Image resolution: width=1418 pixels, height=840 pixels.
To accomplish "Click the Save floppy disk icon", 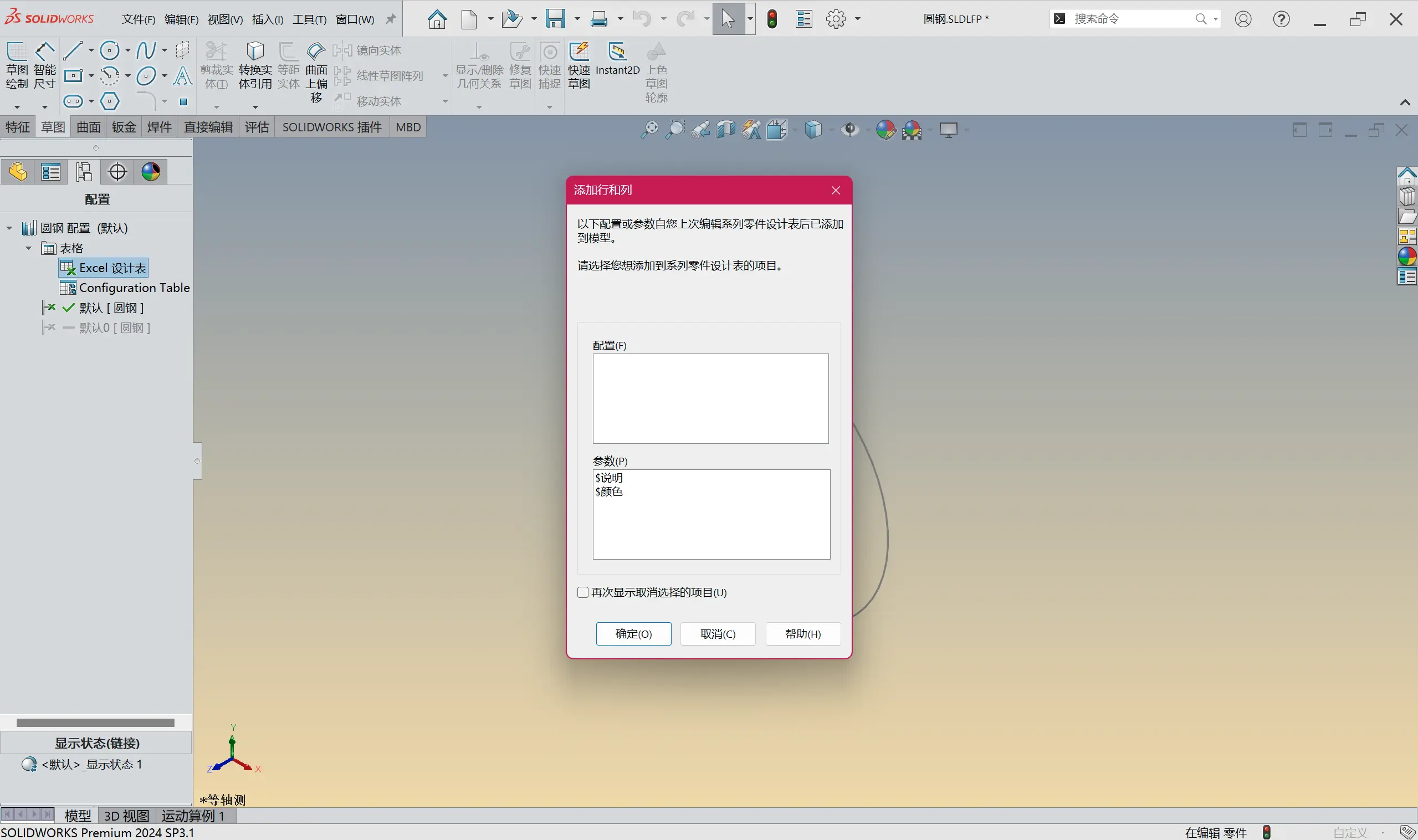I will coord(555,19).
